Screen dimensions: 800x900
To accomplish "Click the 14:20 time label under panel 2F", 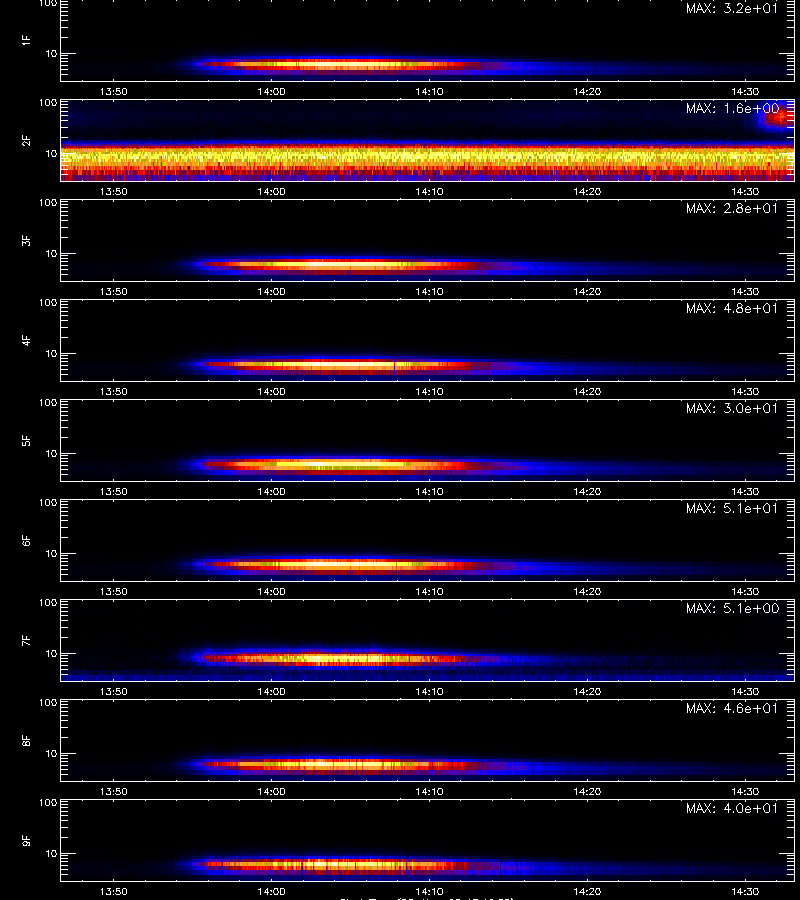I will [x=587, y=192].
